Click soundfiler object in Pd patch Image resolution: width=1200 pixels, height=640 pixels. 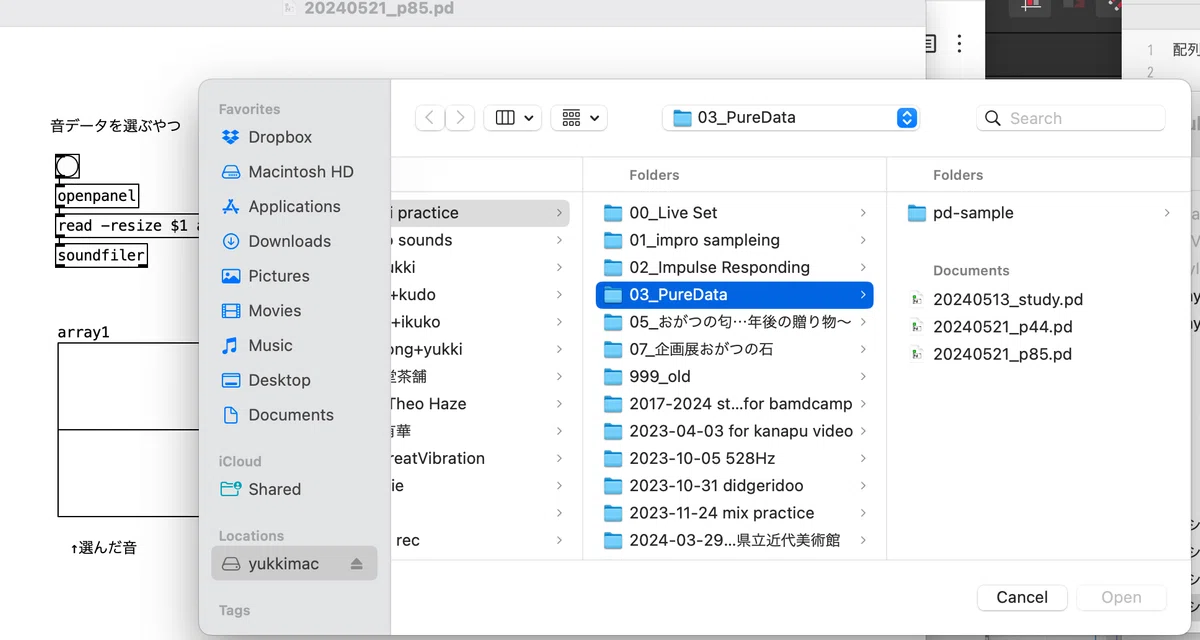tap(101, 255)
